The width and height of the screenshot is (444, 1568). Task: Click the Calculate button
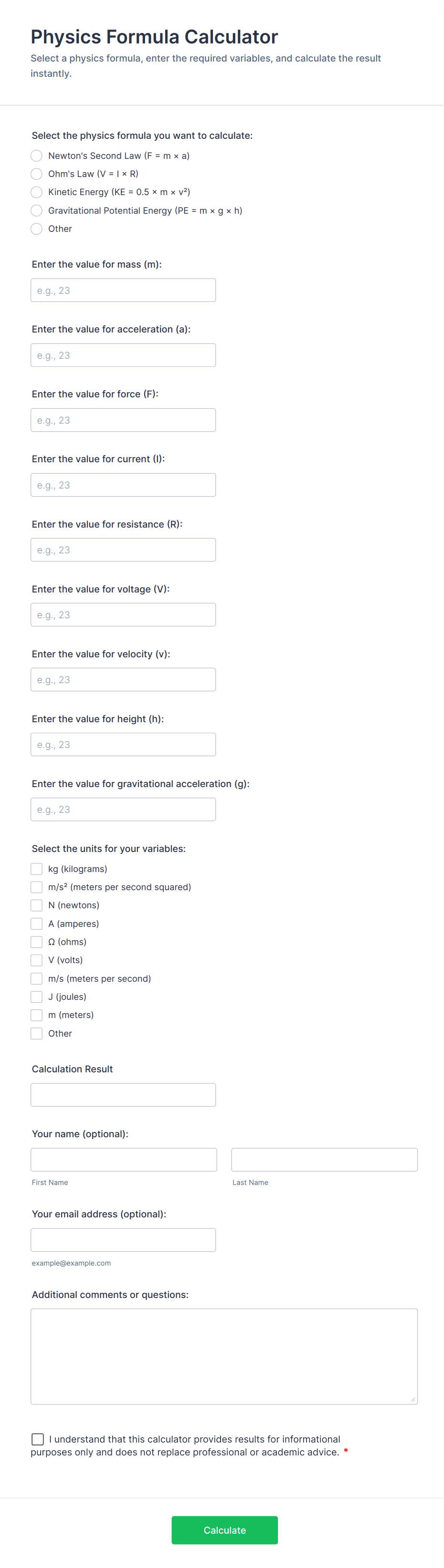pyautogui.click(x=224, y=1530)
